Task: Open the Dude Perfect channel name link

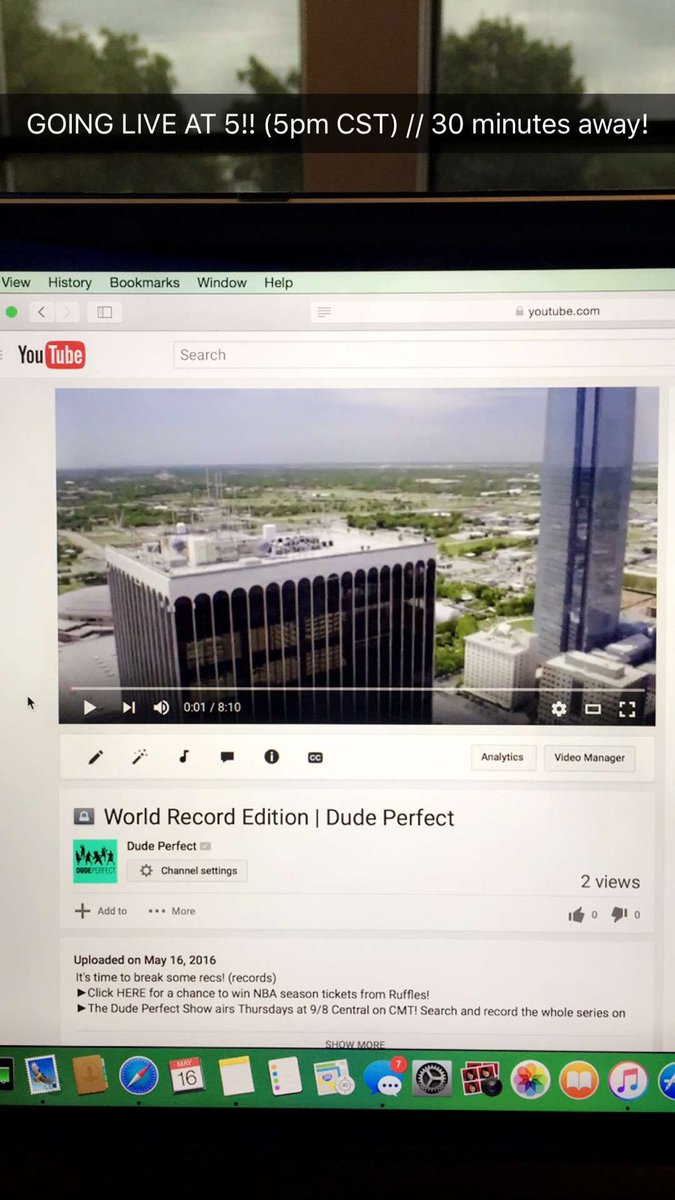Action: 161,846
